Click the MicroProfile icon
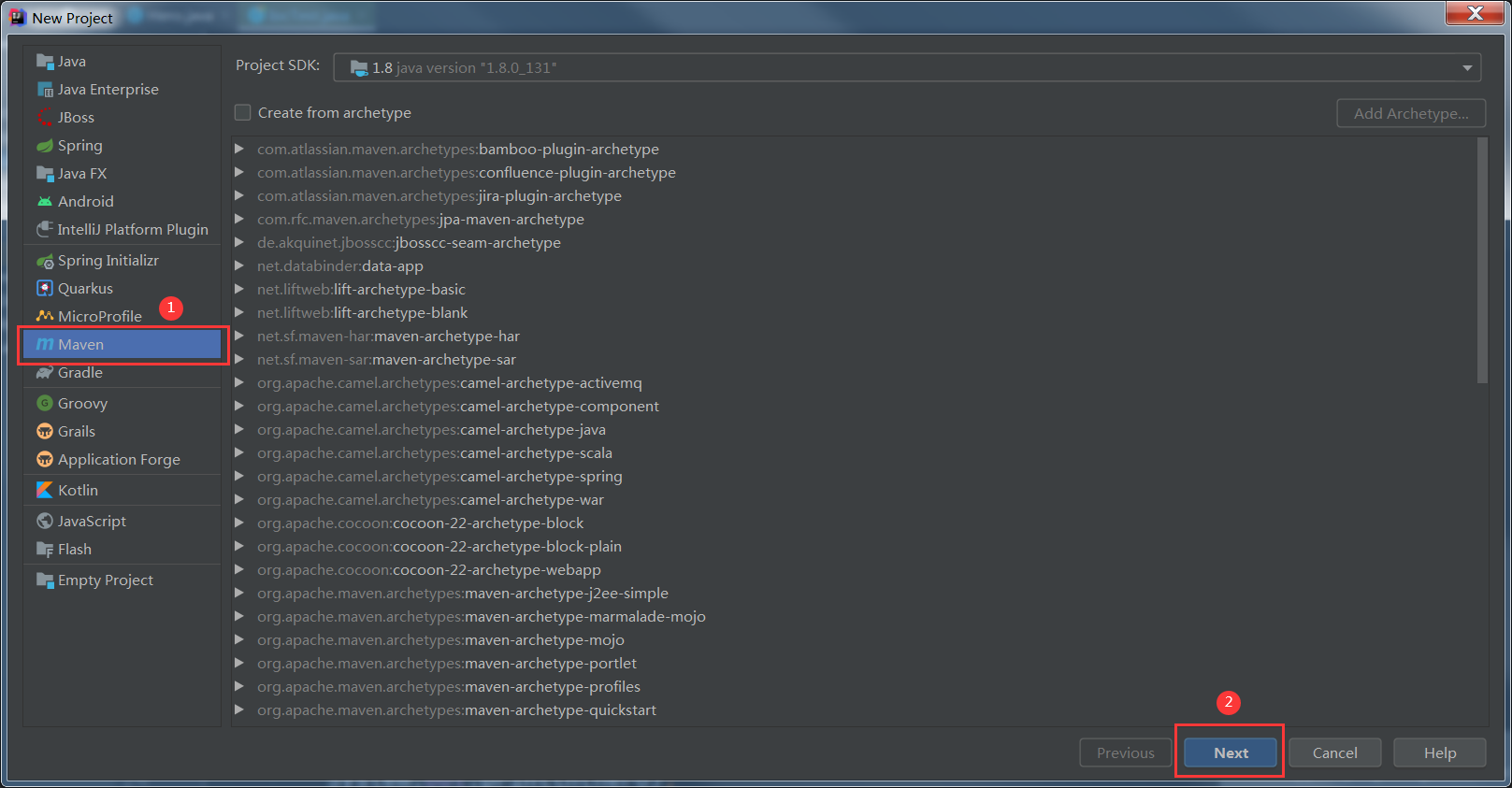This screenshot has height=788, width=1512. point(45,317)
